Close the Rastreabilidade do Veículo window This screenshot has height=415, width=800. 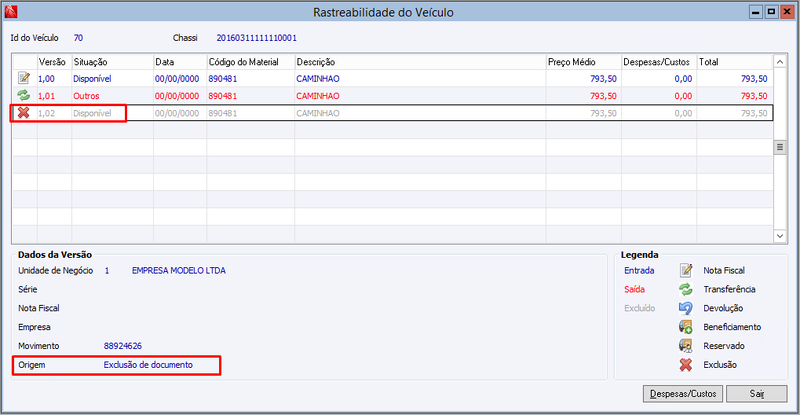point(787,12)
